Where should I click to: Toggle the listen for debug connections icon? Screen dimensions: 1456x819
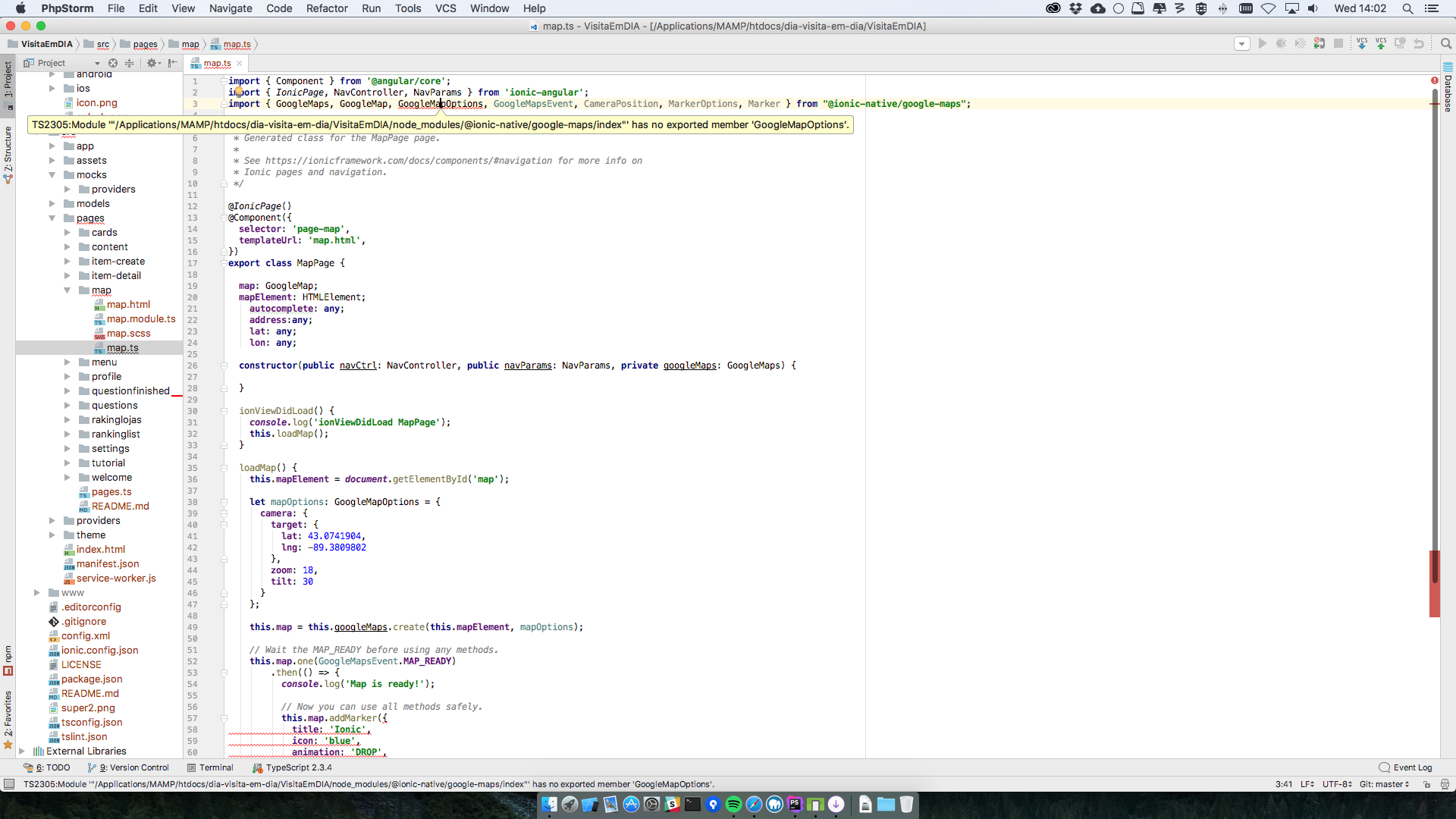point(1319,44)
